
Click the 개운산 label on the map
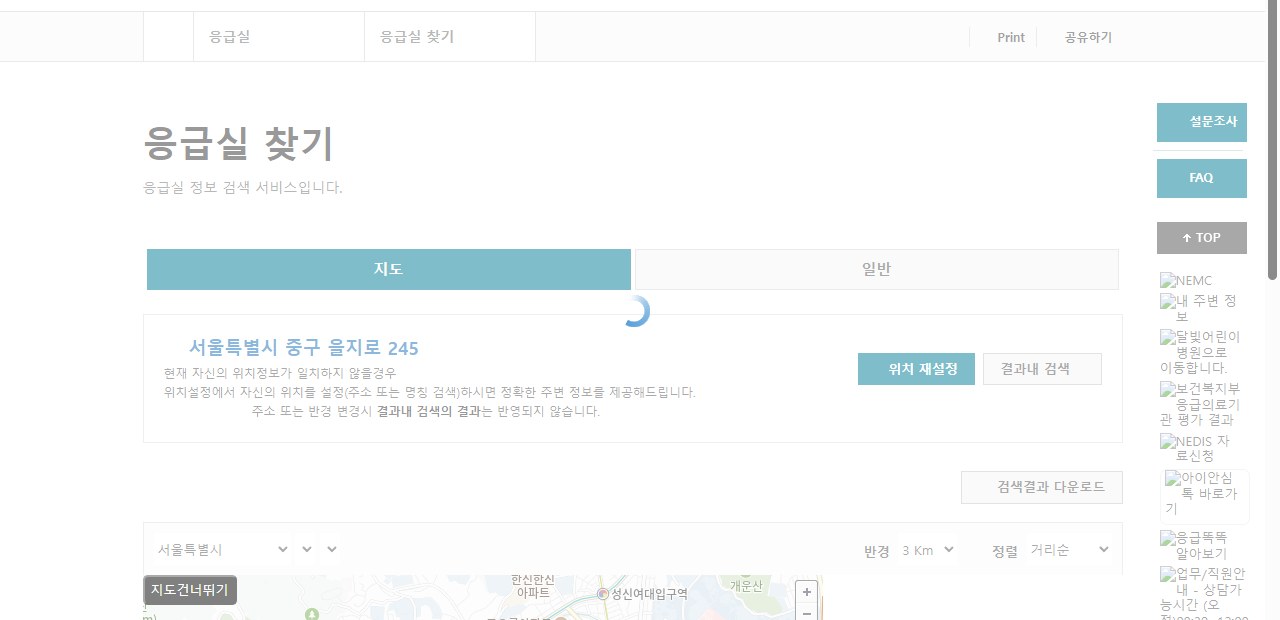point(746,586)
